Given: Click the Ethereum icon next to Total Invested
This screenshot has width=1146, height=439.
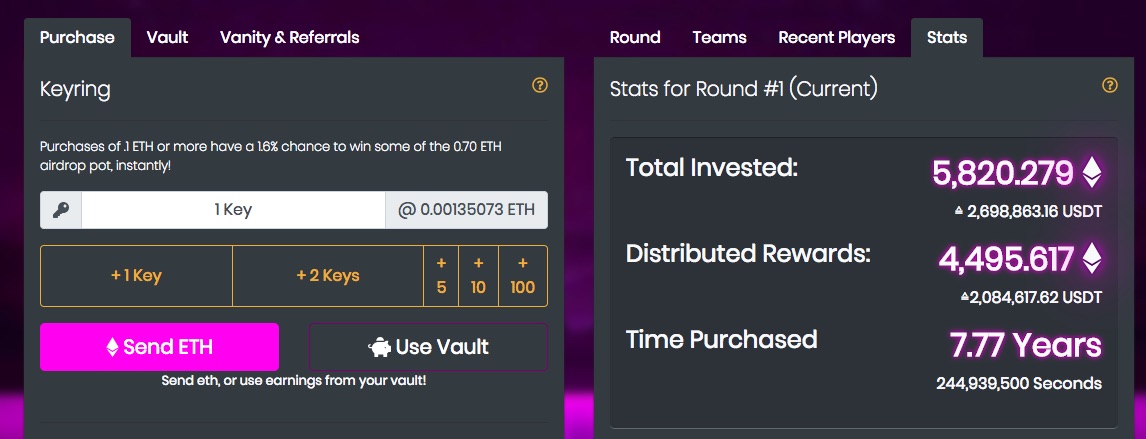Looking at the screenshot, I should [1091, 173].
